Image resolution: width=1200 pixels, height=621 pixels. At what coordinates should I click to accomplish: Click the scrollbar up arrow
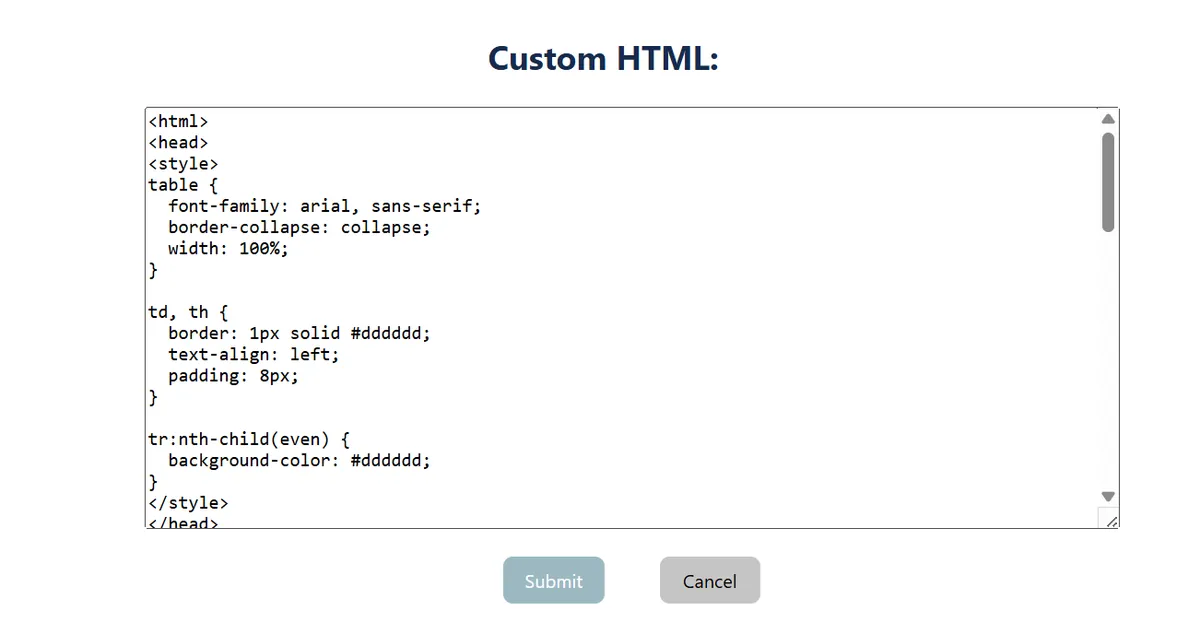coord(1108,119)
